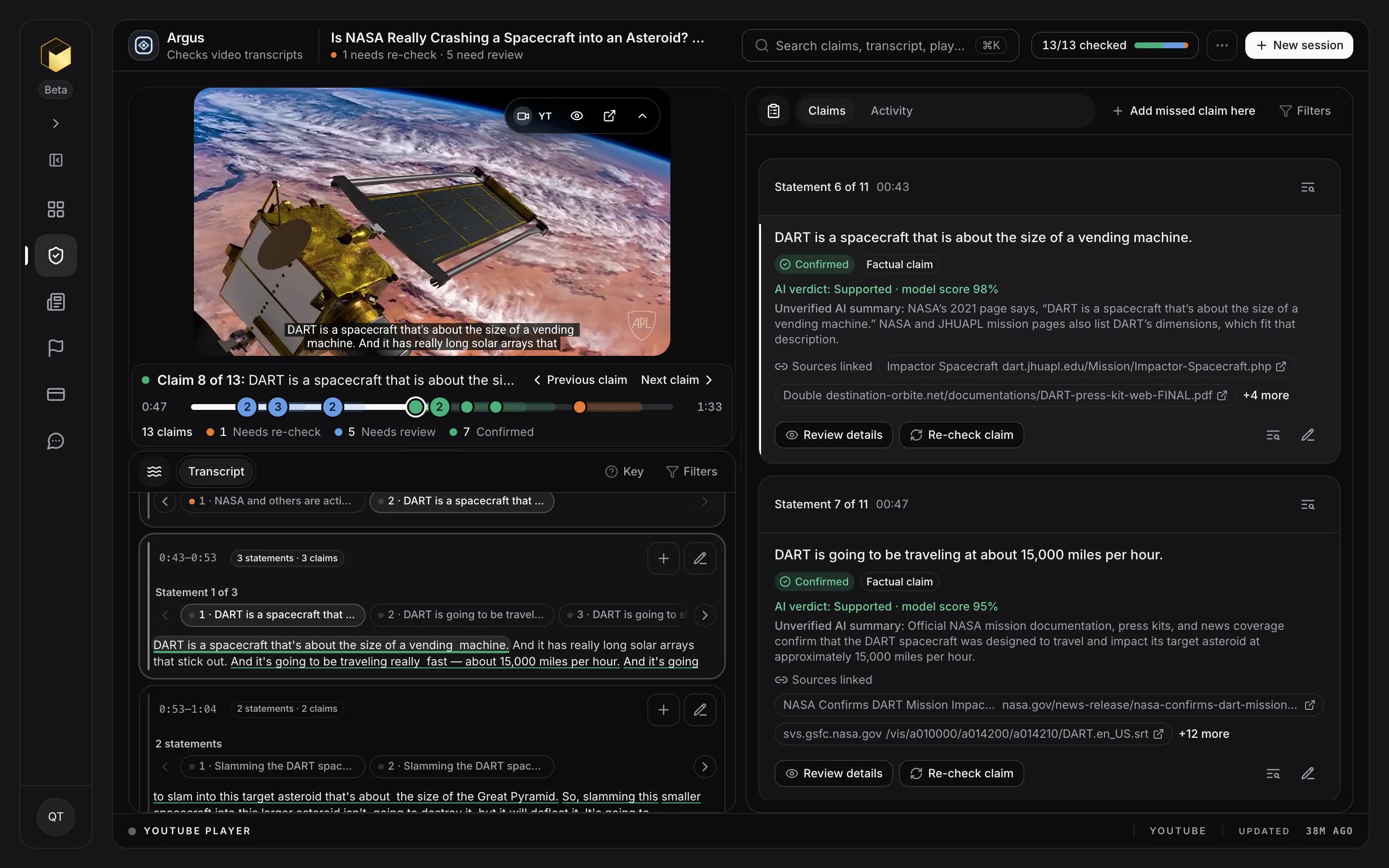Collapse the video player chevron
The width and height of the screenshot is (1389, 868).
point(642,116)
